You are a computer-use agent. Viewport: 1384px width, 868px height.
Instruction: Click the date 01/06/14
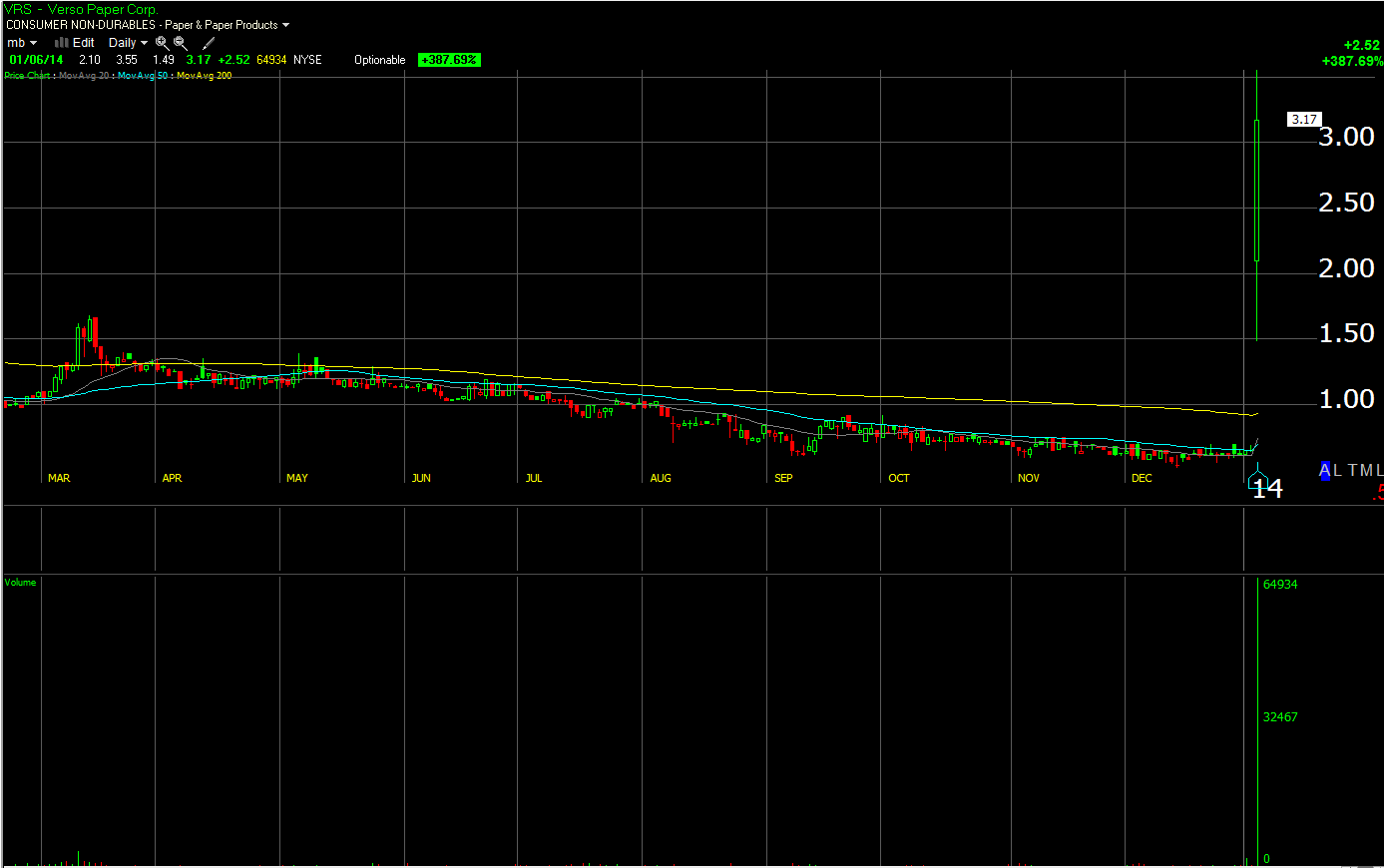[36, 60]
